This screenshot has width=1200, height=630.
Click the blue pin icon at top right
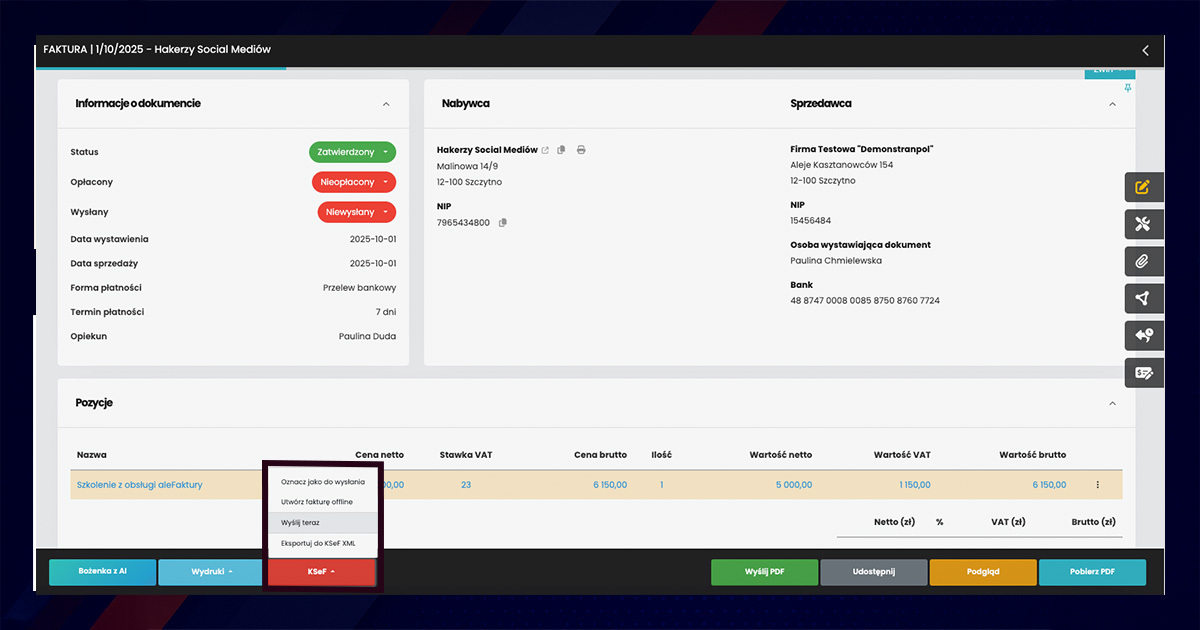coord(1128,89)
